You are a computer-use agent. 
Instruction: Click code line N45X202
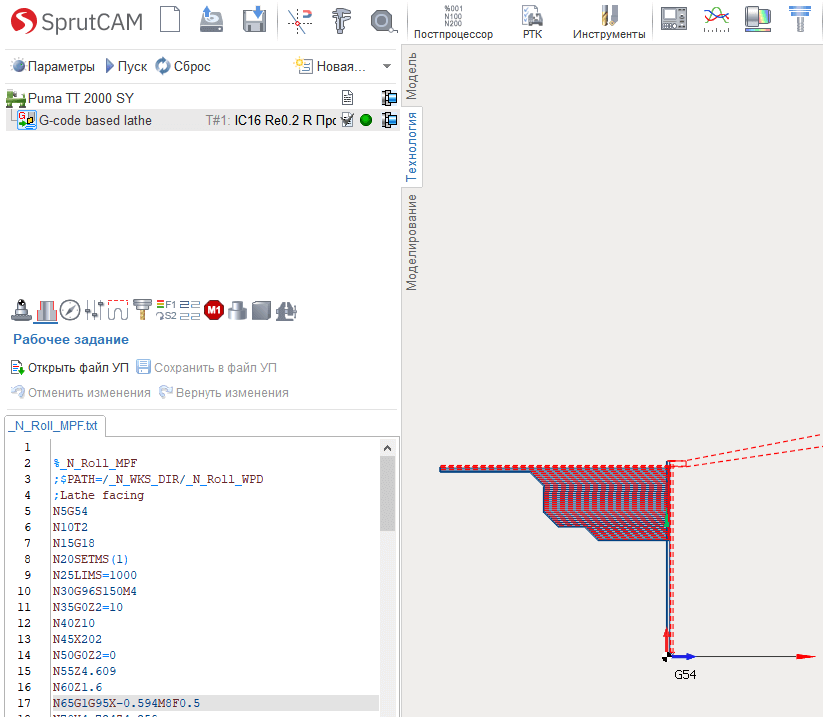coord(77,639)
